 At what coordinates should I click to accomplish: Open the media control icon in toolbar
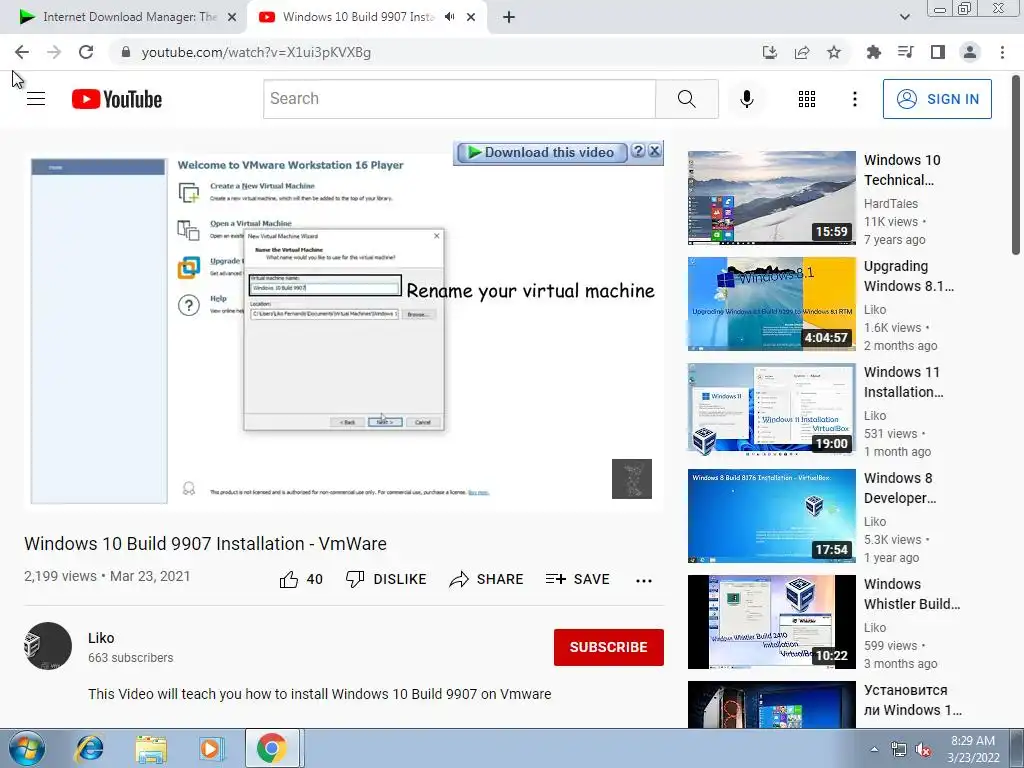(x=905, y=52)
